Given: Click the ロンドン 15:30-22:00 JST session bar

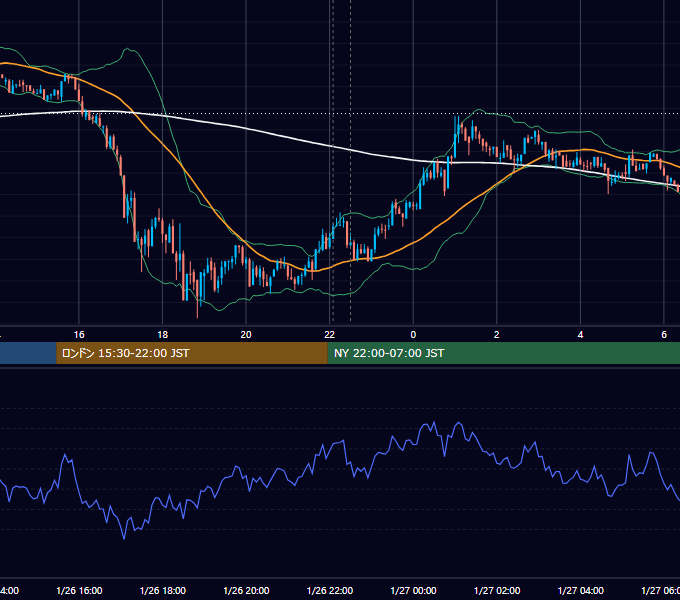Looking at the screenshot, I should coord(192,353).
